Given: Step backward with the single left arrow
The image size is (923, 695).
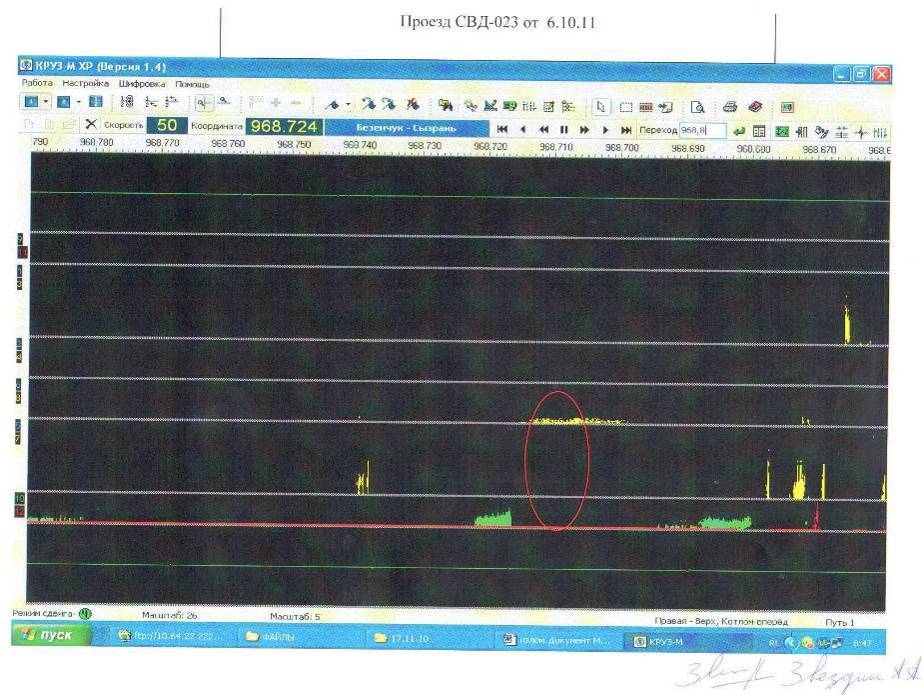Looking at the screenshot, I should [x=523, y=129].
